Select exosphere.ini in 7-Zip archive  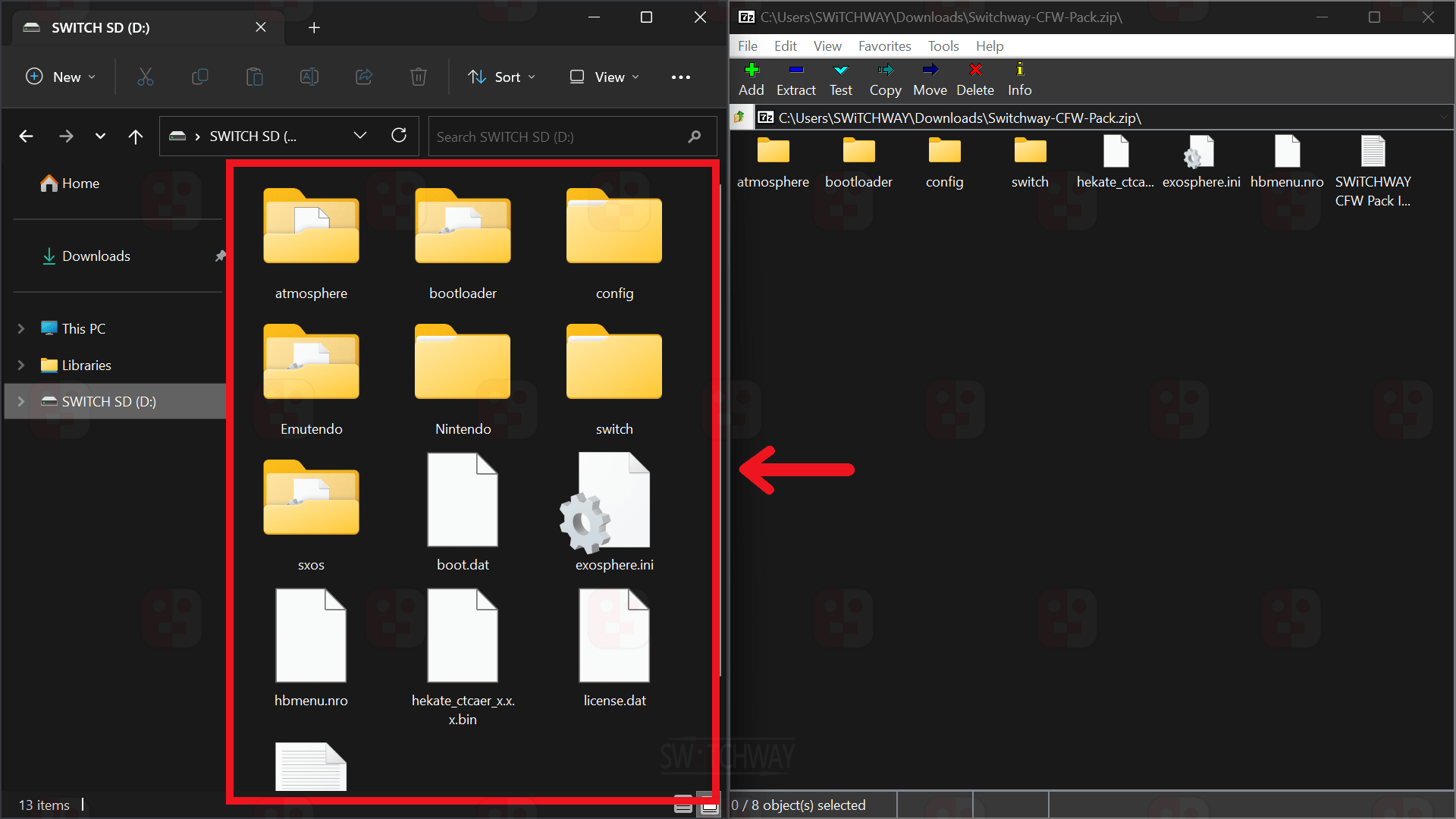(1201, 162)
